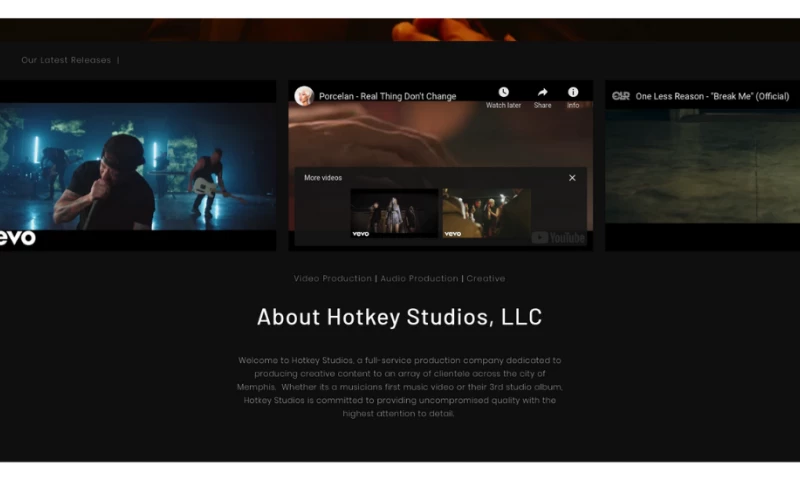Viewport: 800px width, 480px height.
Task: Click the Share arrow icon
Action: [542, 93]
